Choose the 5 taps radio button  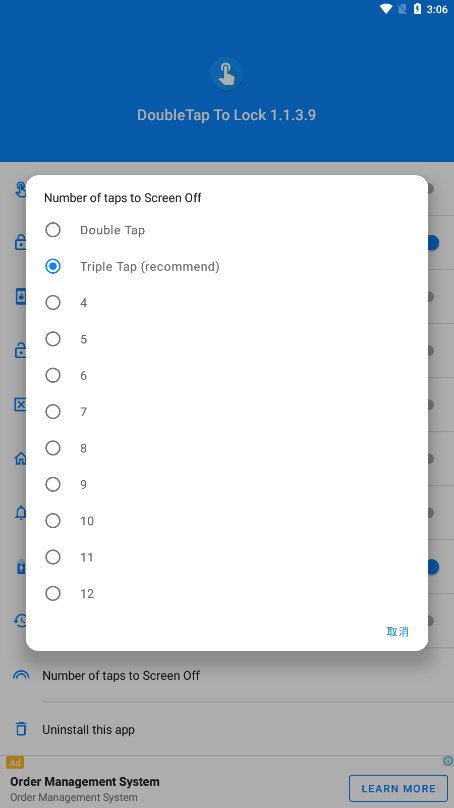227,339
